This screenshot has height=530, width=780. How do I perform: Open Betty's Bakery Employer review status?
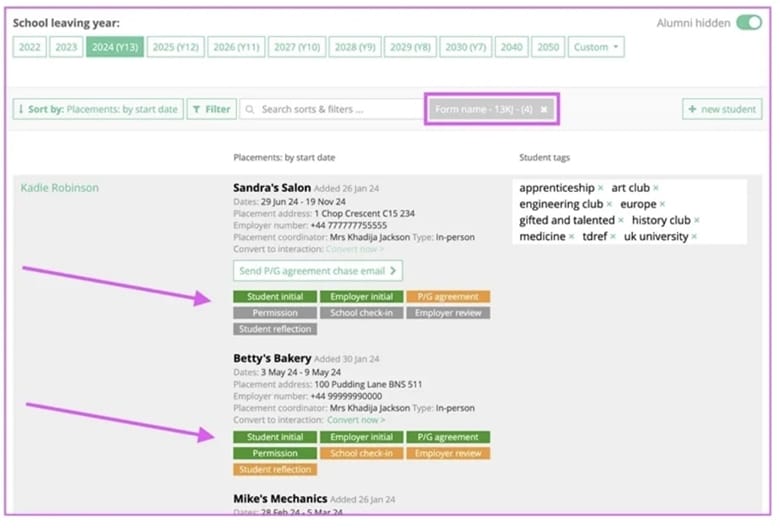pyautogui.click(x=448, y=453)
